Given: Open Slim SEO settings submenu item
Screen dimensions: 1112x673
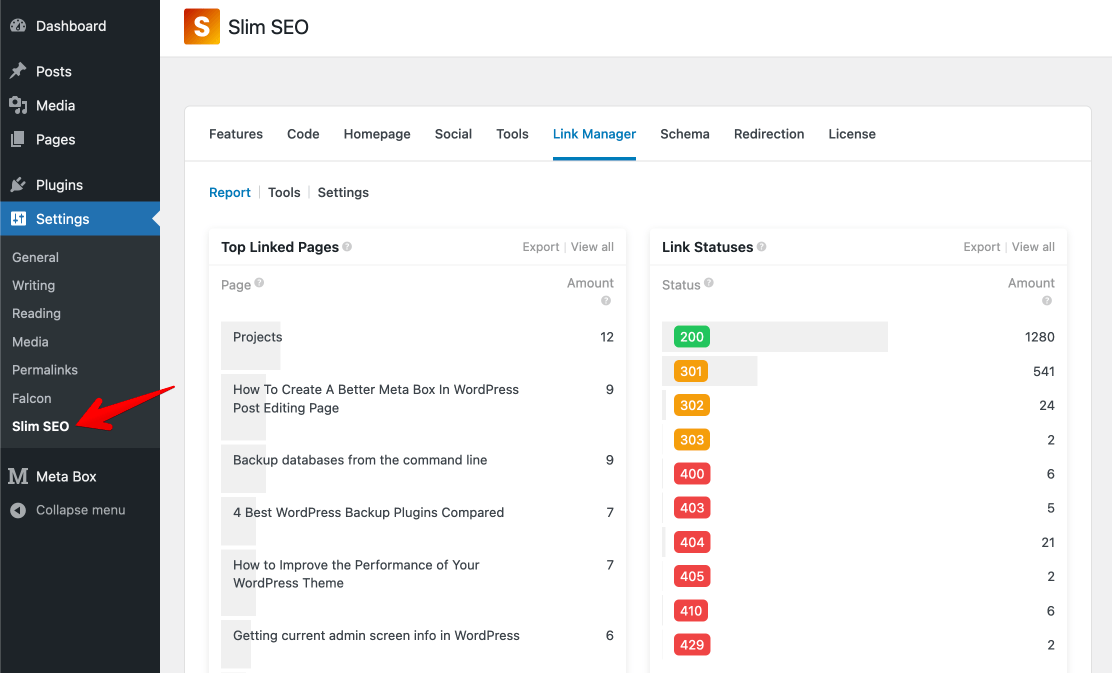Looking at the screenshot, I should [40, 426].
